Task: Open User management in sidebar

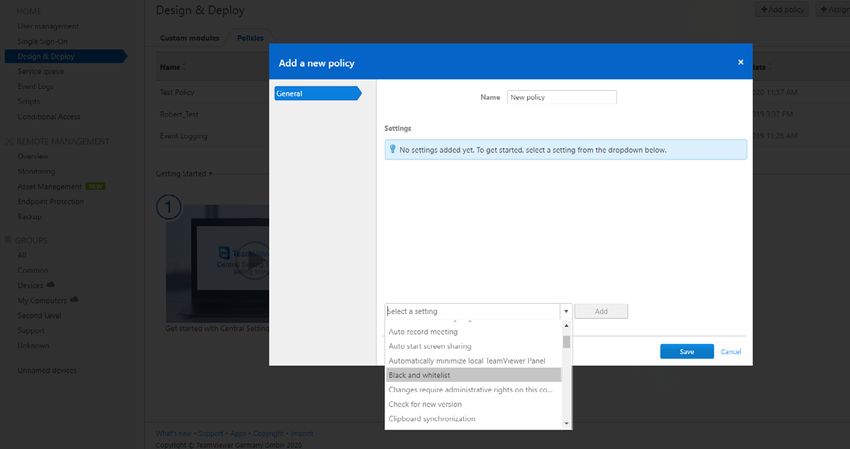Action: (48, 26)
